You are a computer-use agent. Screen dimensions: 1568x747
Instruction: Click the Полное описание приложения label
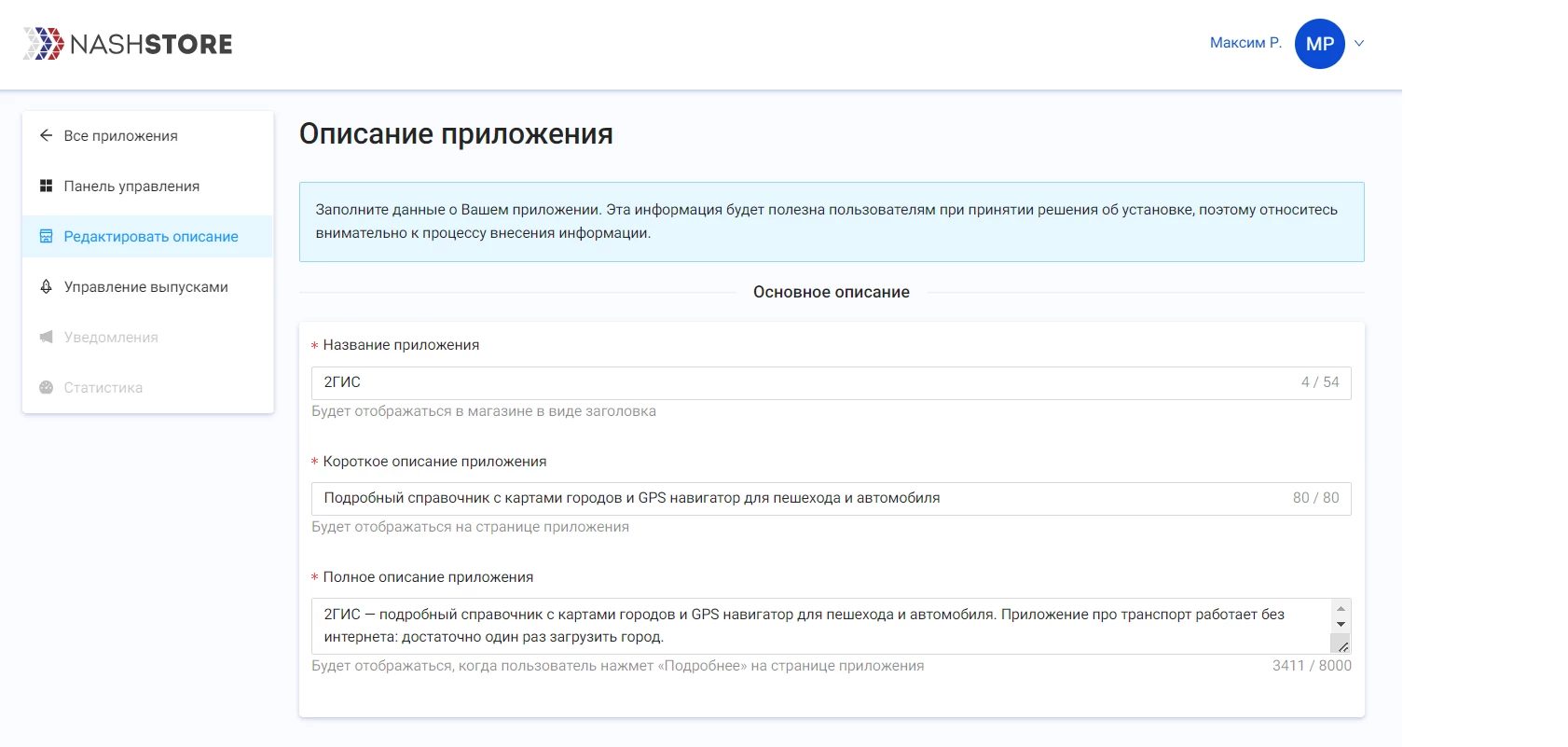(x=428, y=577)
